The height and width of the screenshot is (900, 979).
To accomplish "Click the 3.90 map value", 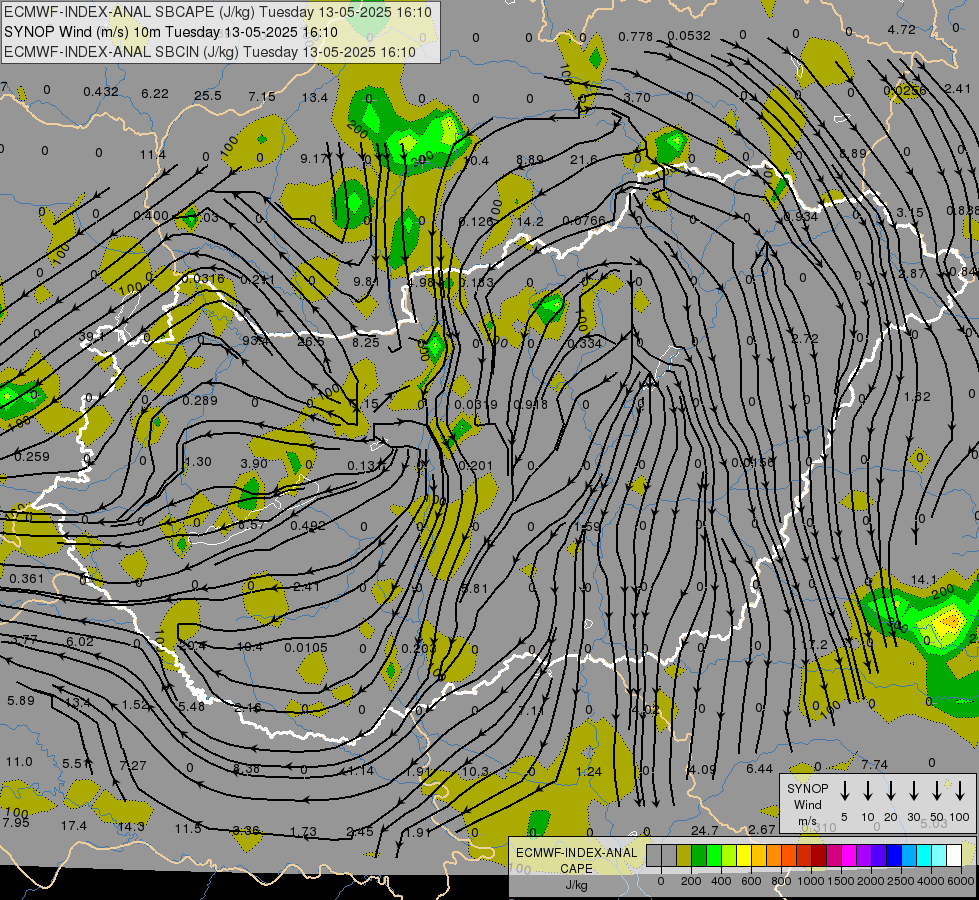I will coord(254,463).
